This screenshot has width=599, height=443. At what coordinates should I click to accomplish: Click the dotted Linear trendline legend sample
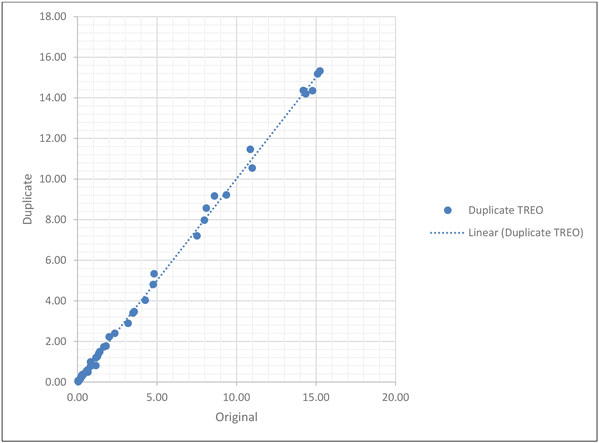tap(447, 233)
